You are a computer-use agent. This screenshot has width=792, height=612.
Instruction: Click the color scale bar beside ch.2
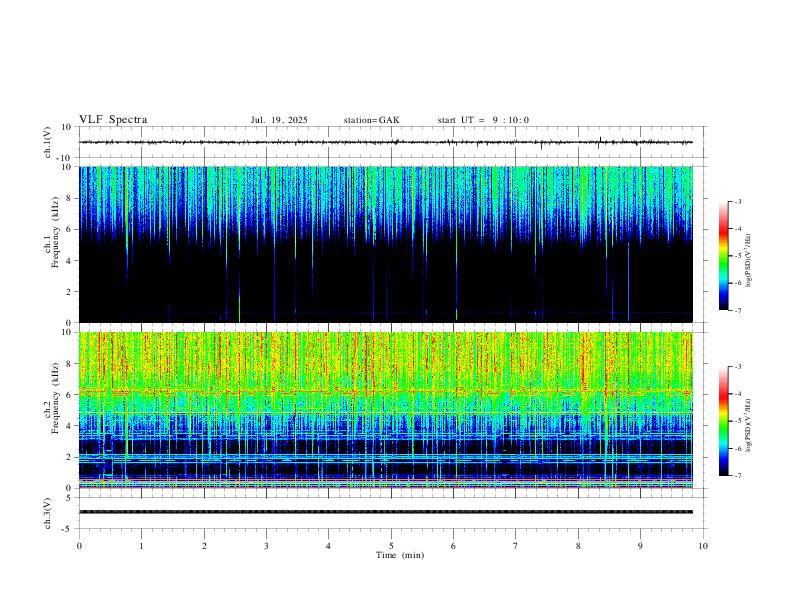coord(723,421)
